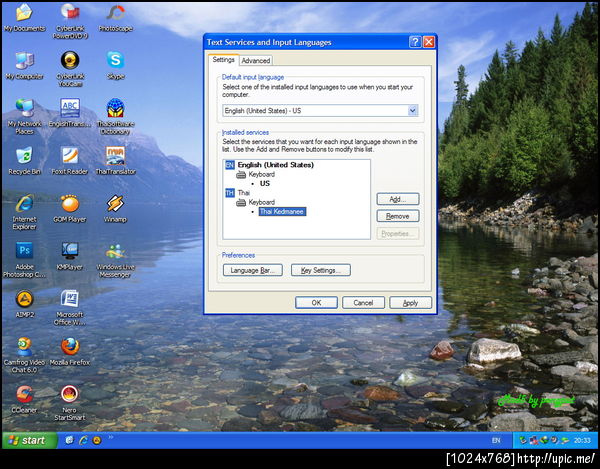Open ThaiTranslator desktop icon

[116, 161]
